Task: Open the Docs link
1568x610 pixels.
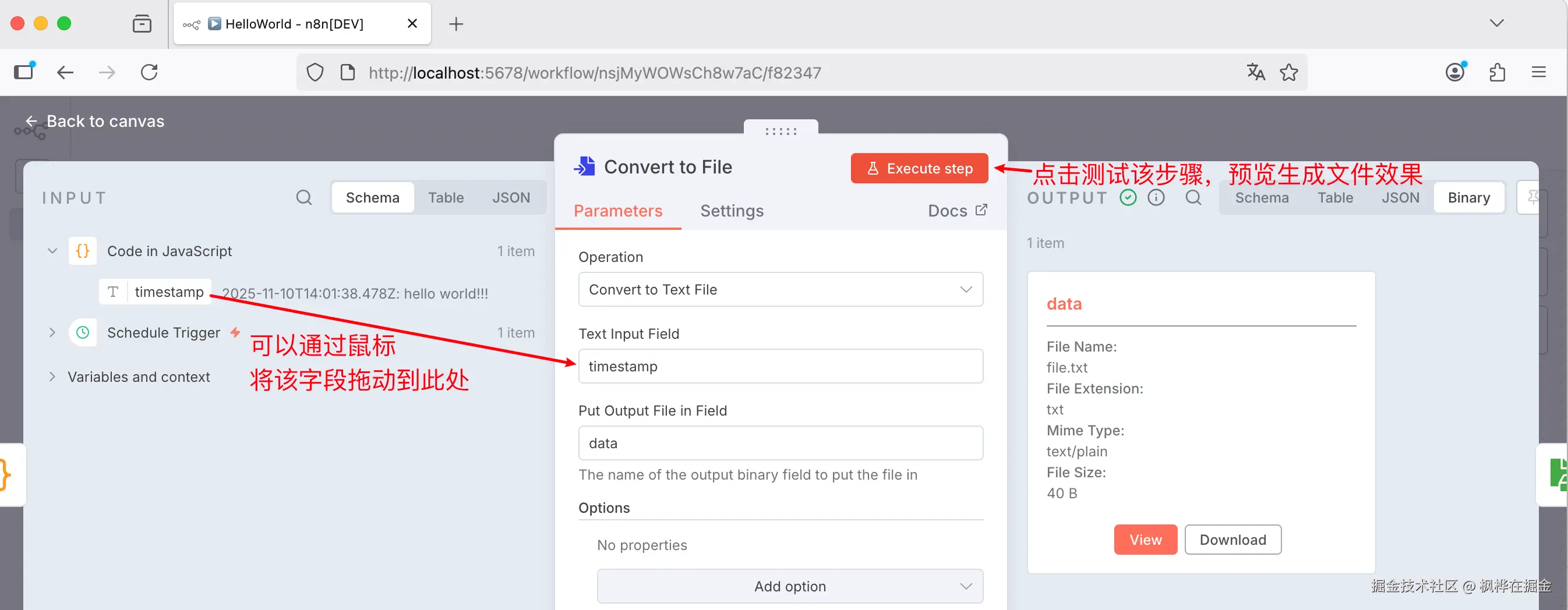Action: 958,211
